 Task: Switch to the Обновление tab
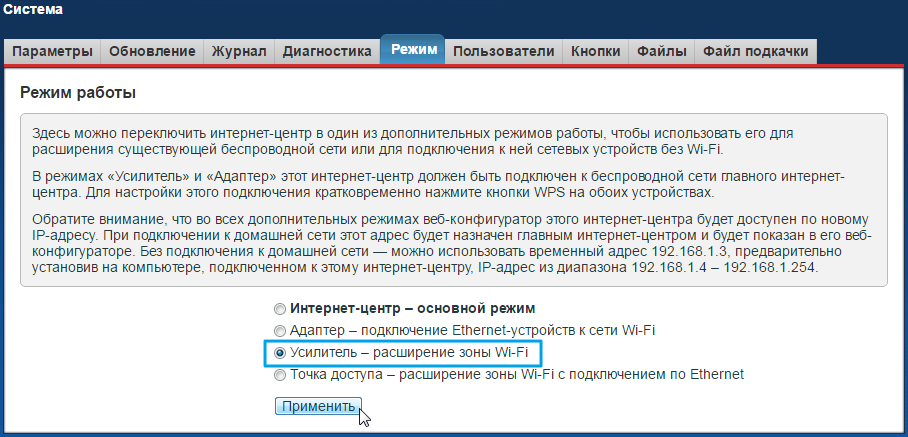coord(152,51)
